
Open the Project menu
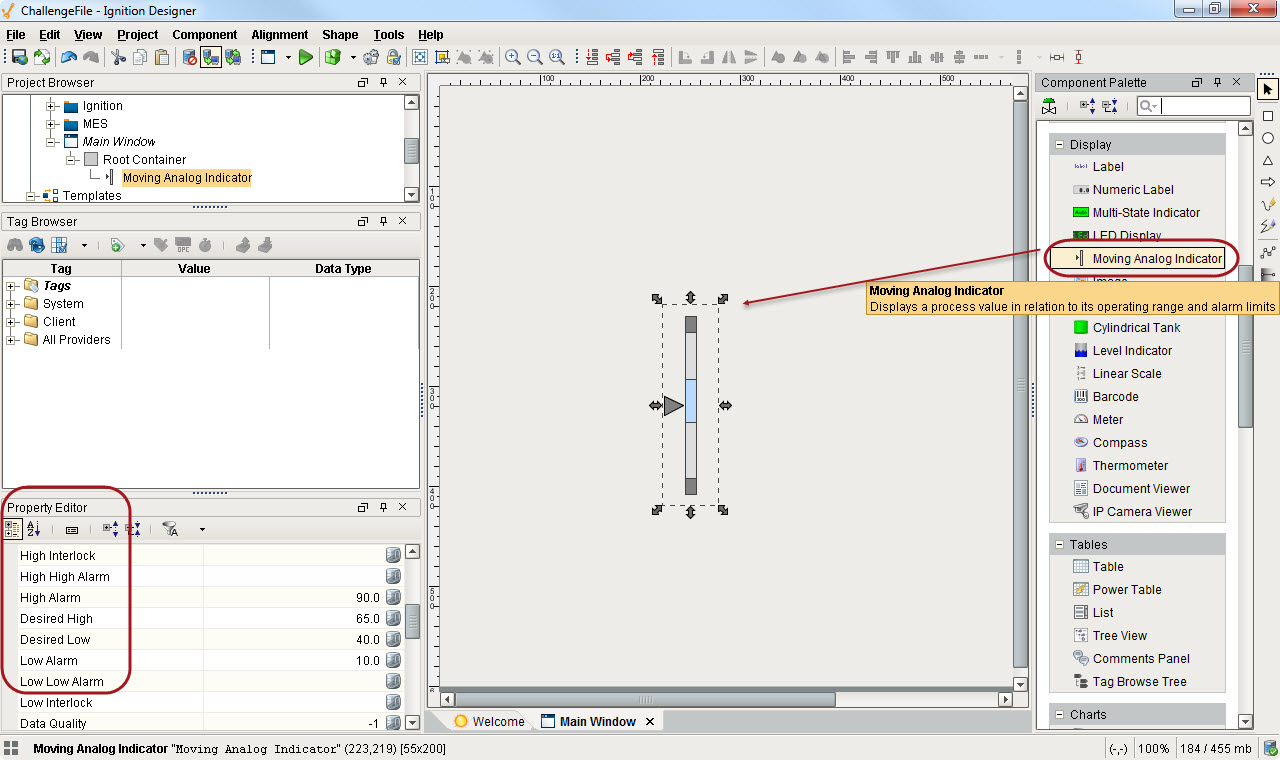[138, 35]
